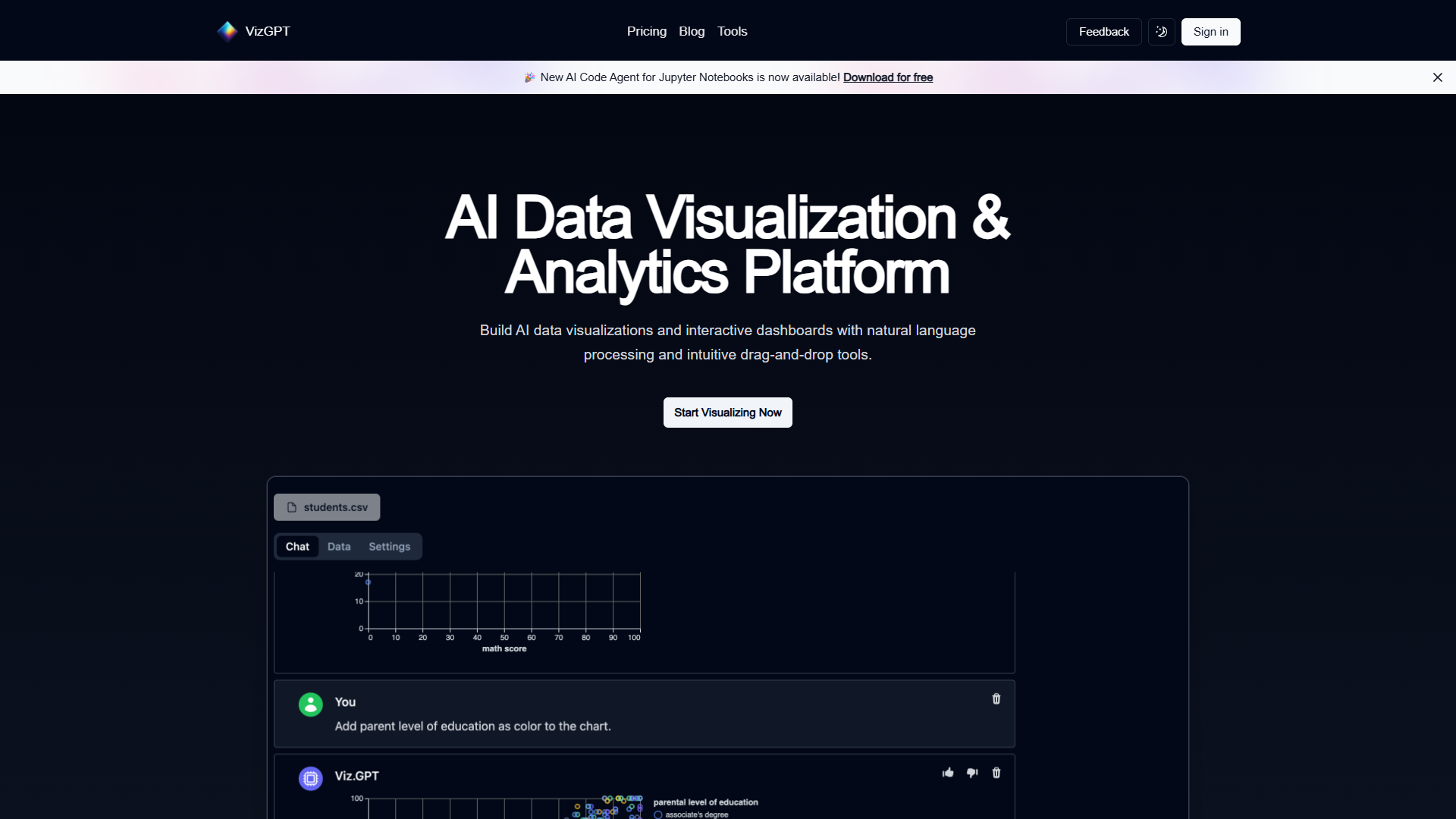Open the Blog page
The height and width of the screenshot is (819, 1456).
[692, 31]
